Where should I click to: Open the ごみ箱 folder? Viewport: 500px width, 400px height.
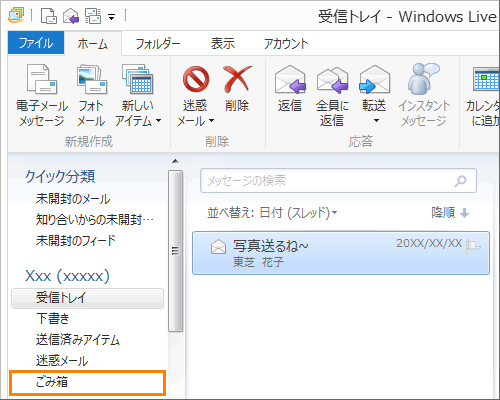[87, 382]
